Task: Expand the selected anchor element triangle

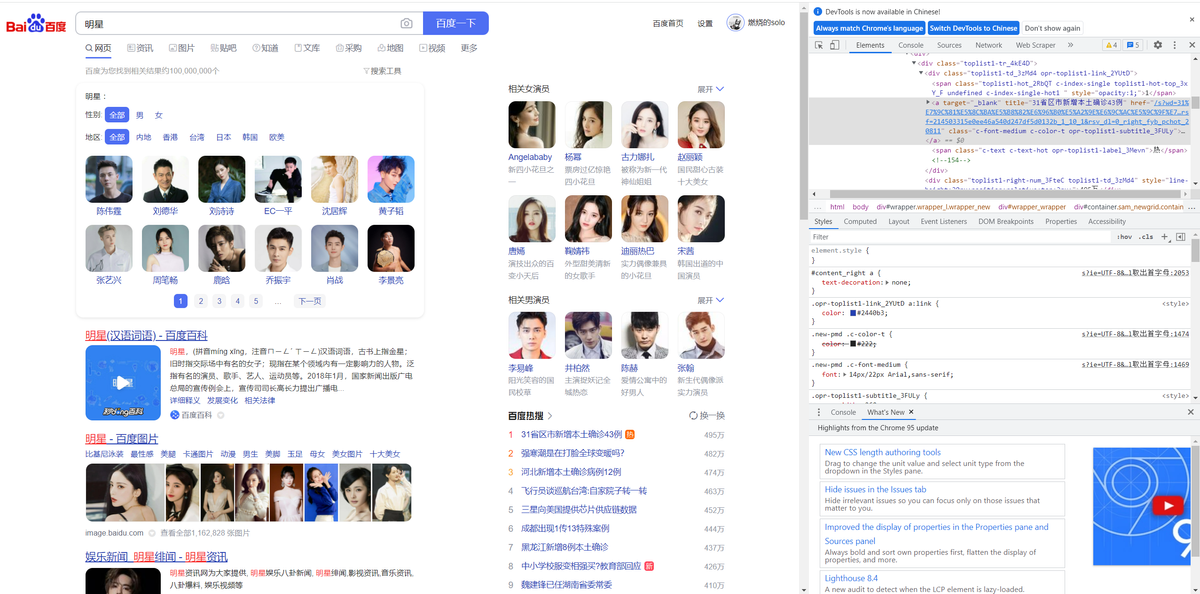Action: (x=928, y=102)
